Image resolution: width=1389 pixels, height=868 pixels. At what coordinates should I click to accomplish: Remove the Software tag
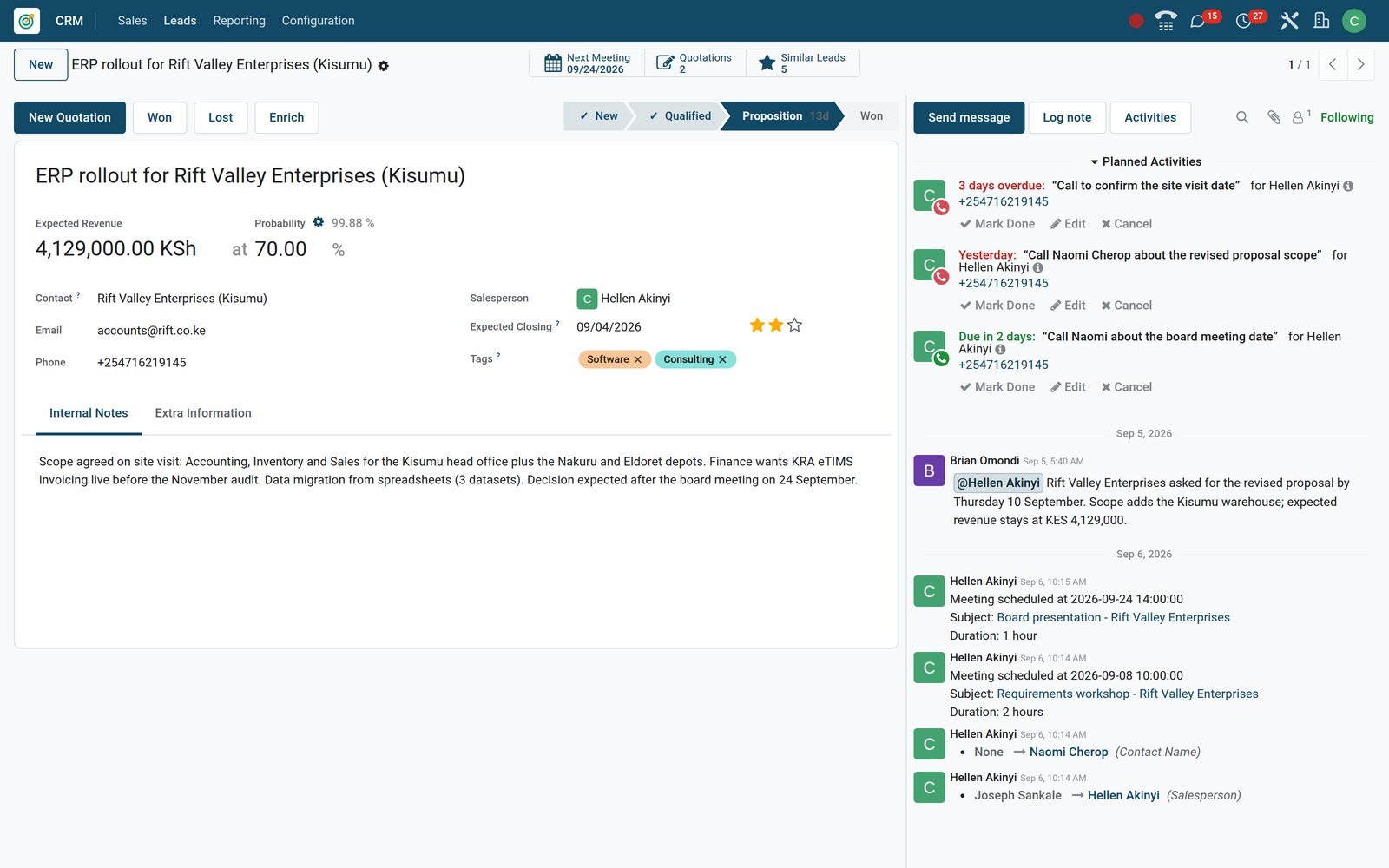click(x=638, y=359)
